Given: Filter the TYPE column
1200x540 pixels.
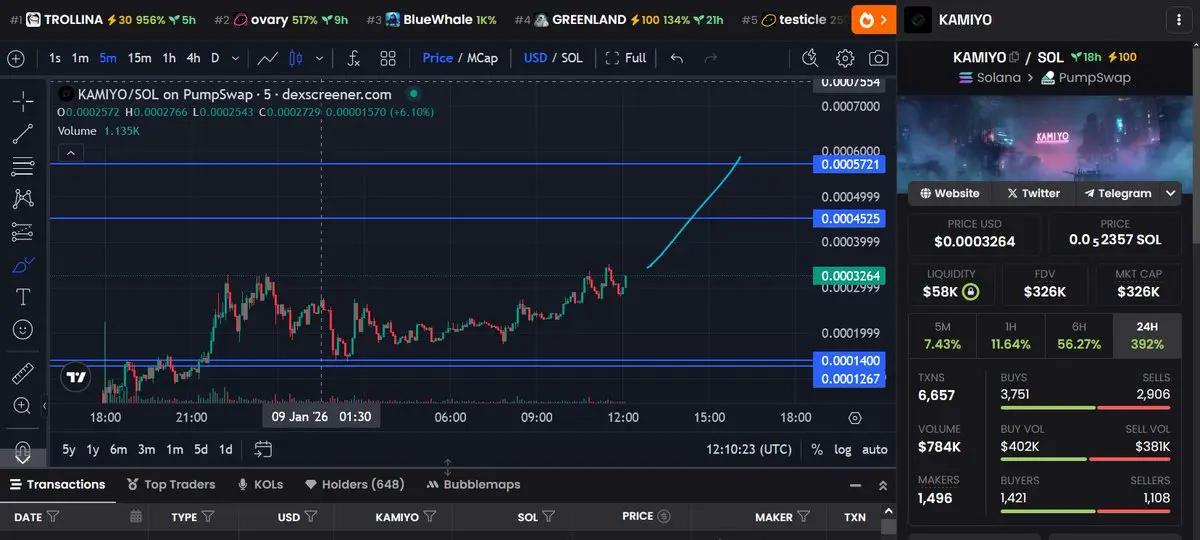Looking at the screenshot, I should pos(208,517).
